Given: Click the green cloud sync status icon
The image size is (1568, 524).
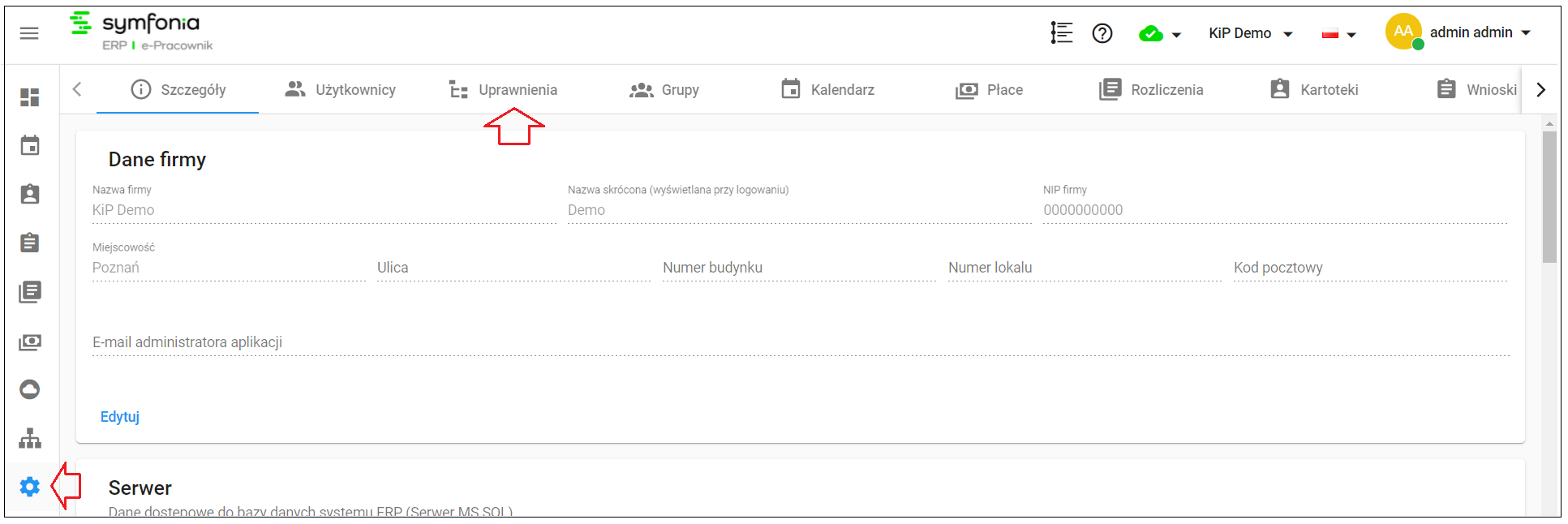Looking at the screenshot, I should coord(1151,34).
